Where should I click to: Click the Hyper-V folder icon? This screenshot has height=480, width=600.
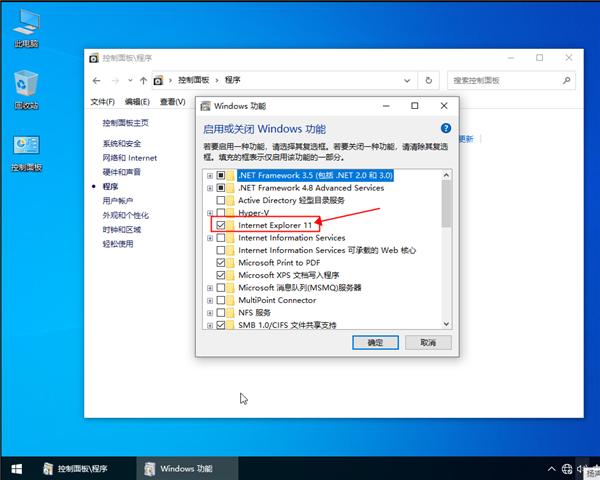click(x=231, y=213)
